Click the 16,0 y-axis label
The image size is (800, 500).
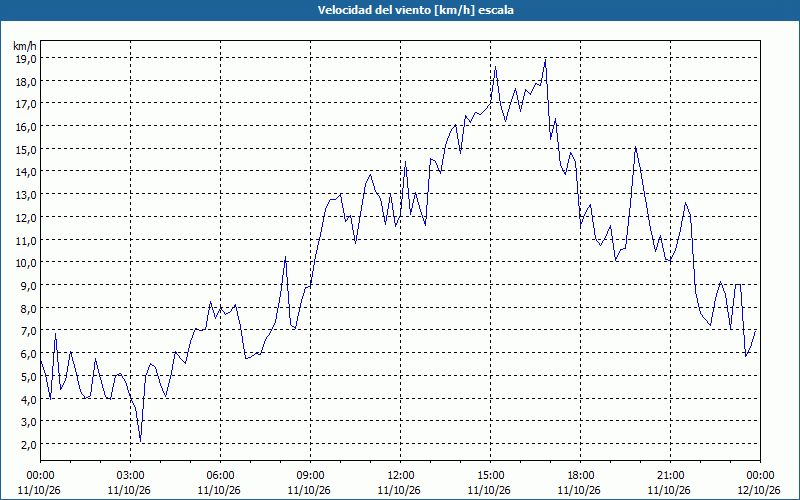[x=26, y=127]
